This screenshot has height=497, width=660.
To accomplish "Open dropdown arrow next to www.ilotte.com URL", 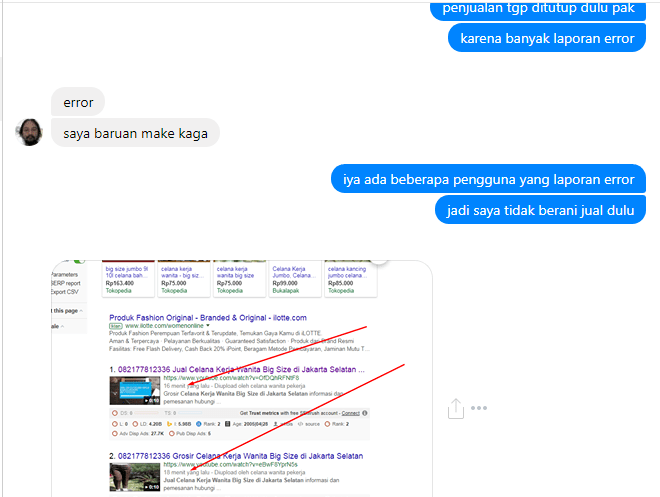I will pos(208,326).
